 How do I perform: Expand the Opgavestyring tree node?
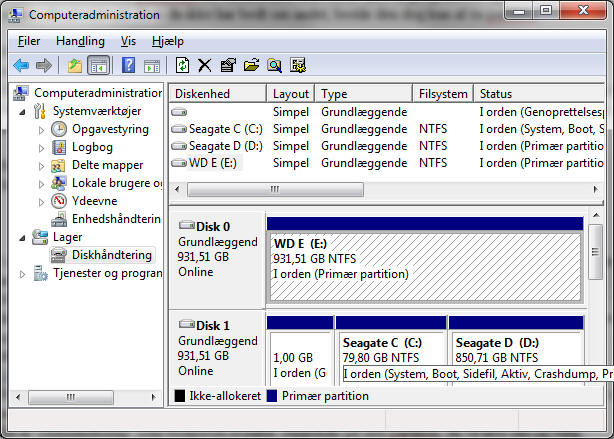pyautogui.click(x=42, y=130)
